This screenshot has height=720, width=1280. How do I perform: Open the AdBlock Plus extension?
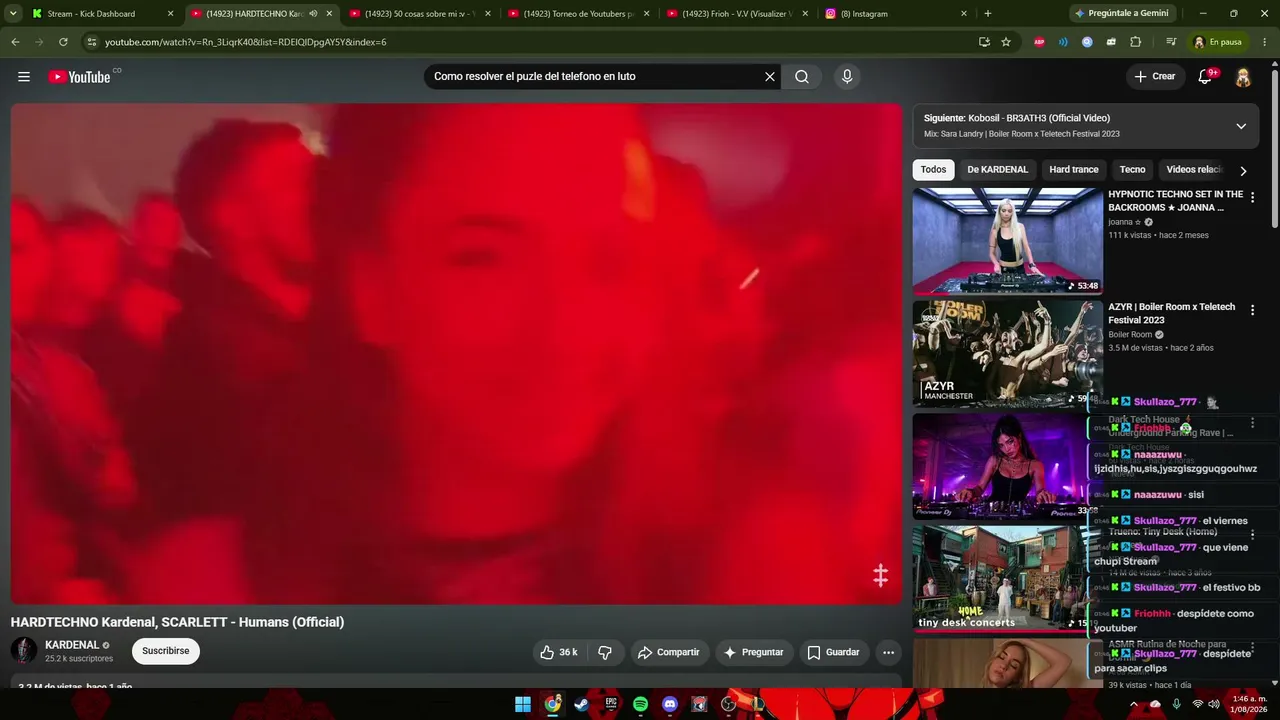coord(1040,42)
